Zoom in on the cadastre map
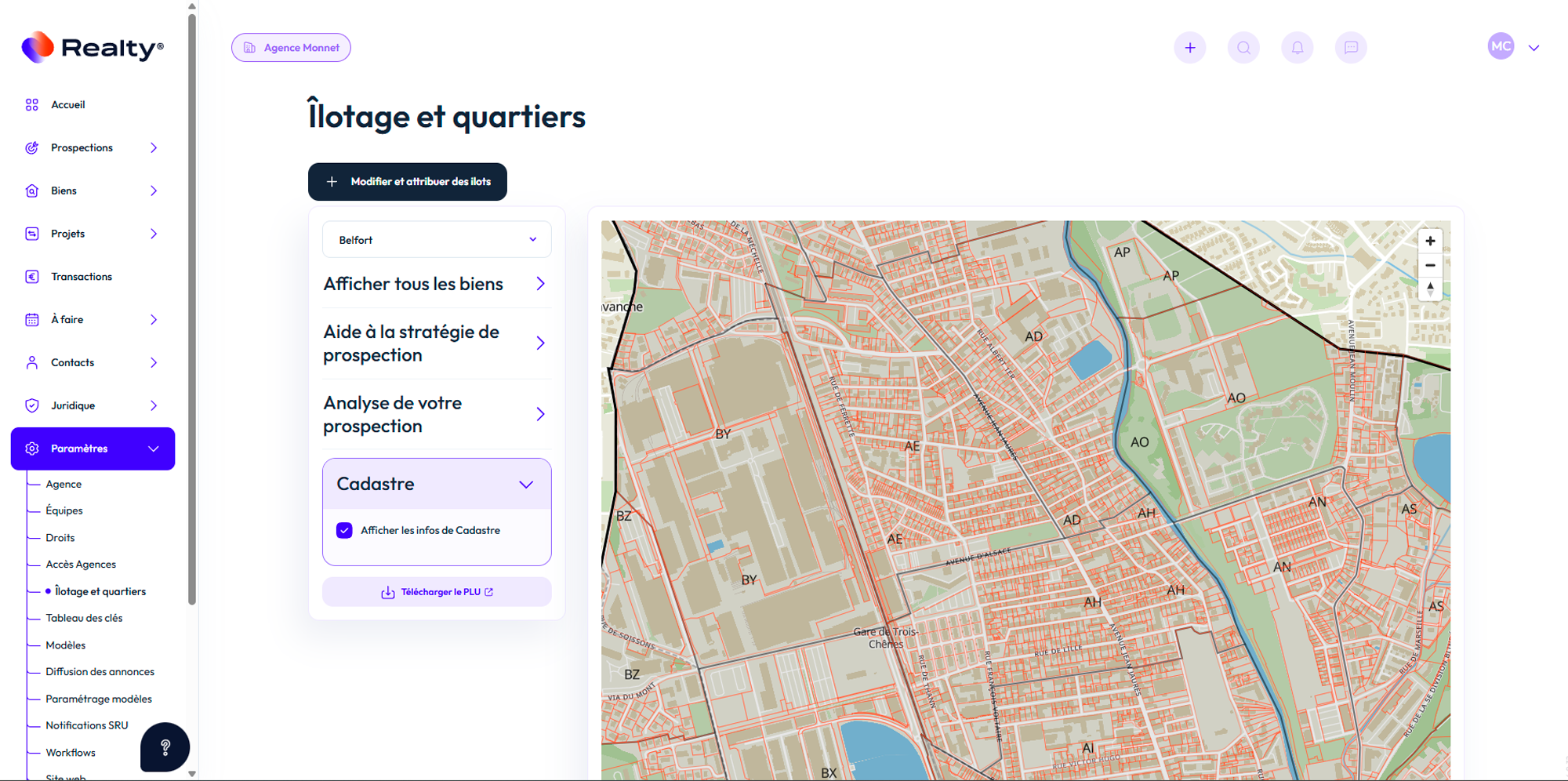This screenshot has height=781, width=1568. click(1430, 241)
